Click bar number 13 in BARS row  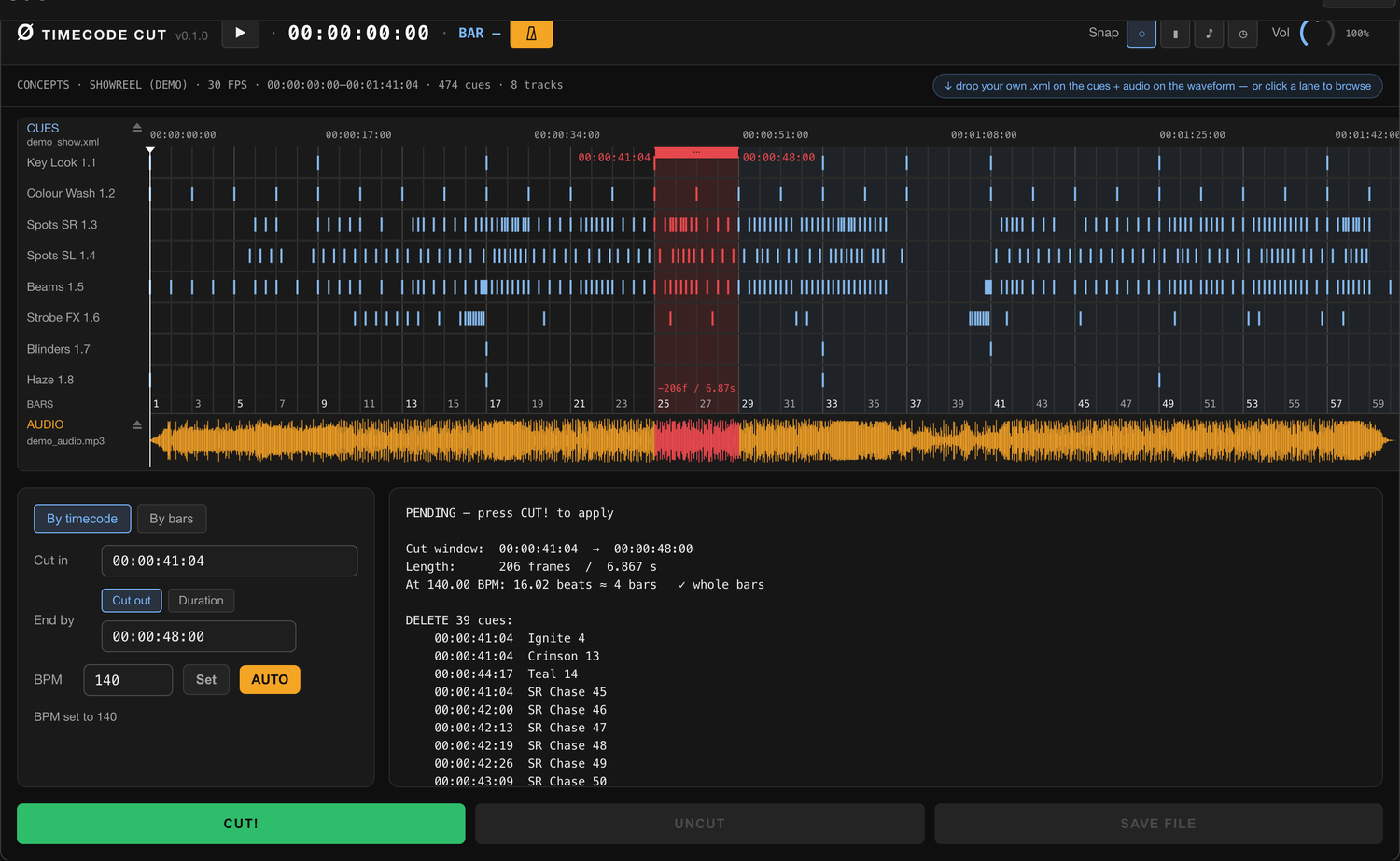click(411, 404)
